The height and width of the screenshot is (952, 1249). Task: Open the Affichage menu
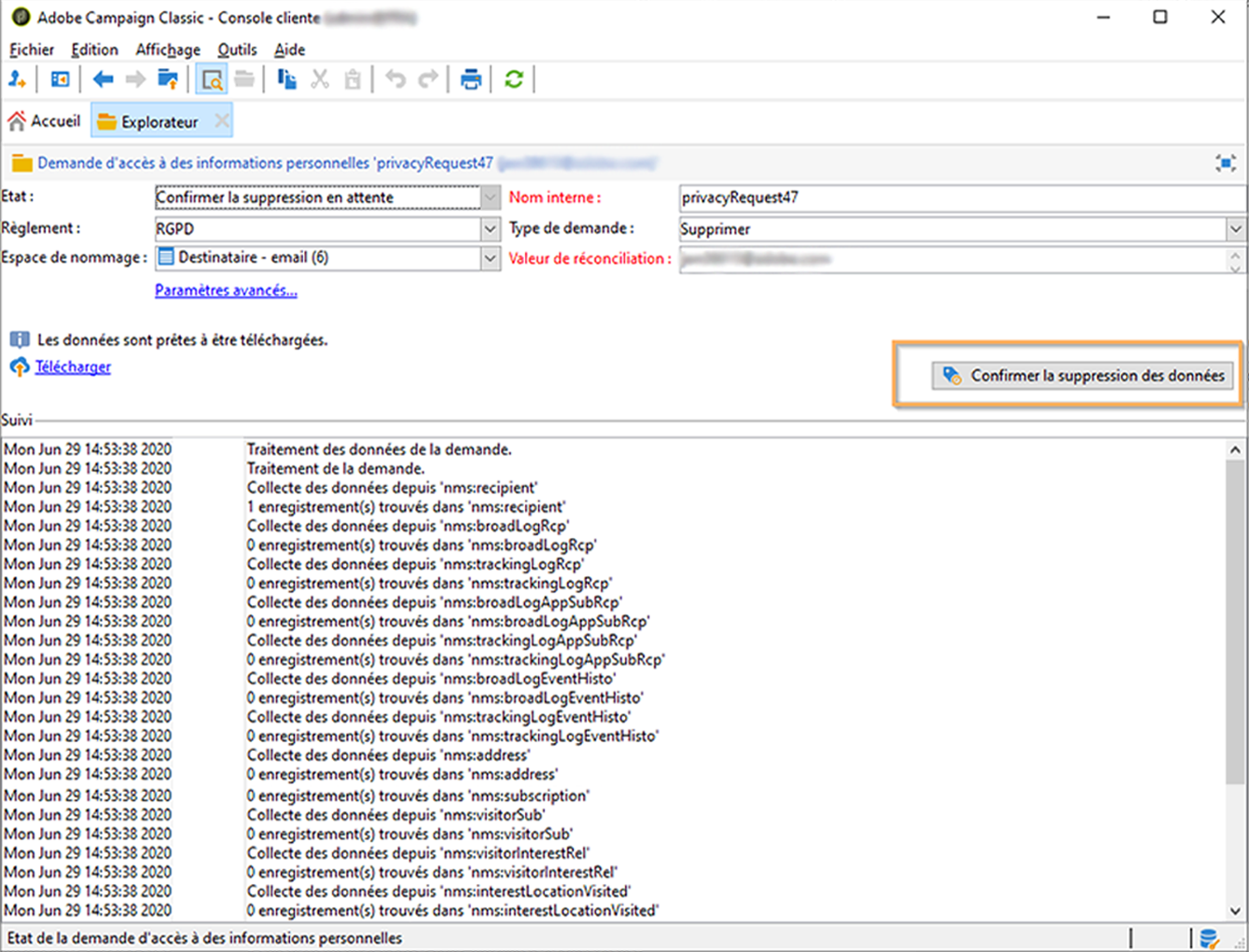point(168,50)
